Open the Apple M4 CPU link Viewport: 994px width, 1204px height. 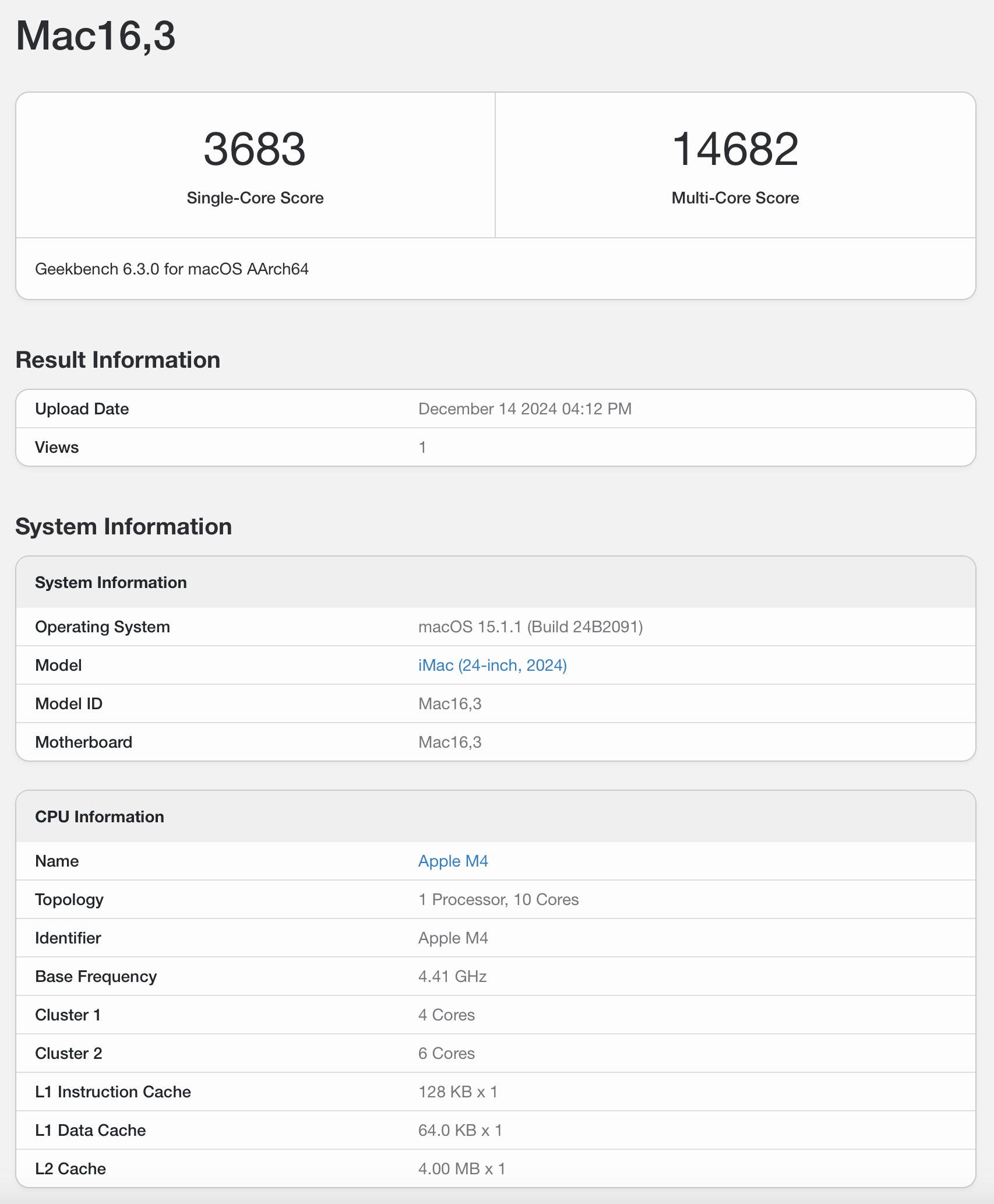click(x=453, y=861)
